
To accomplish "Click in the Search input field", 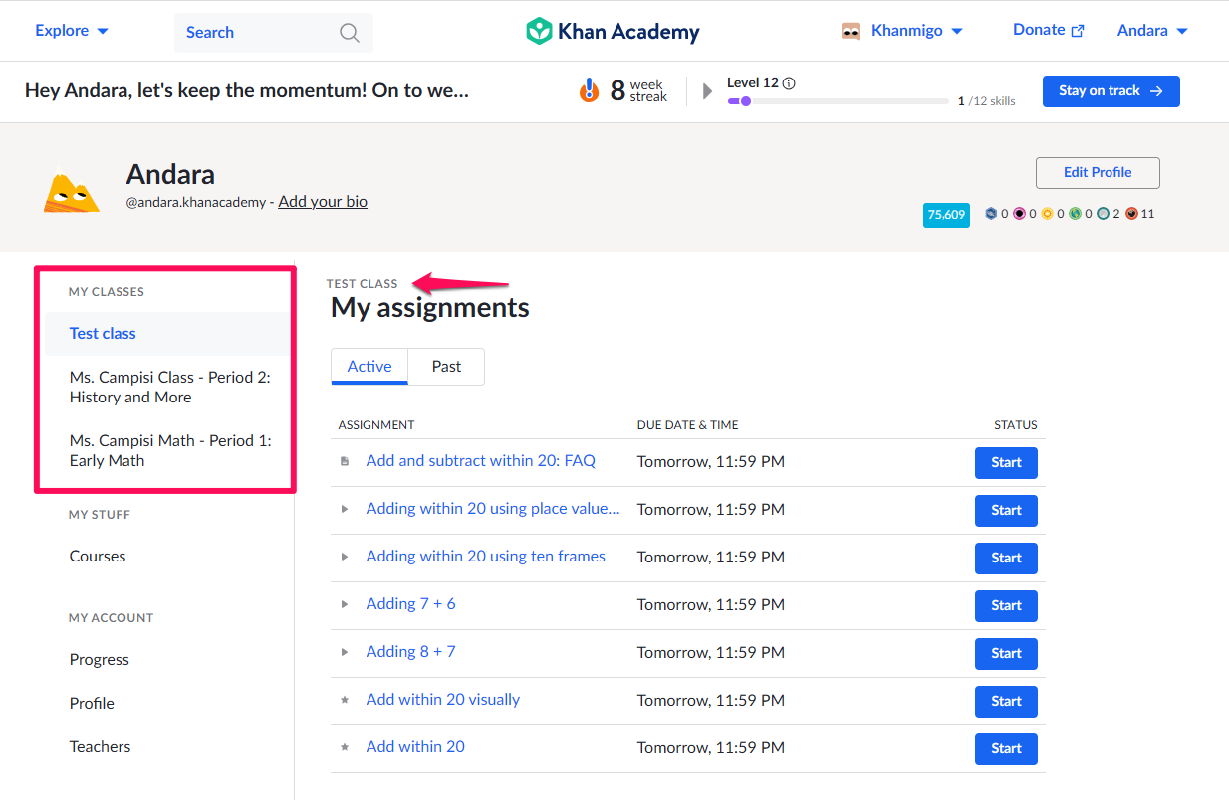I will pos(273,33).
